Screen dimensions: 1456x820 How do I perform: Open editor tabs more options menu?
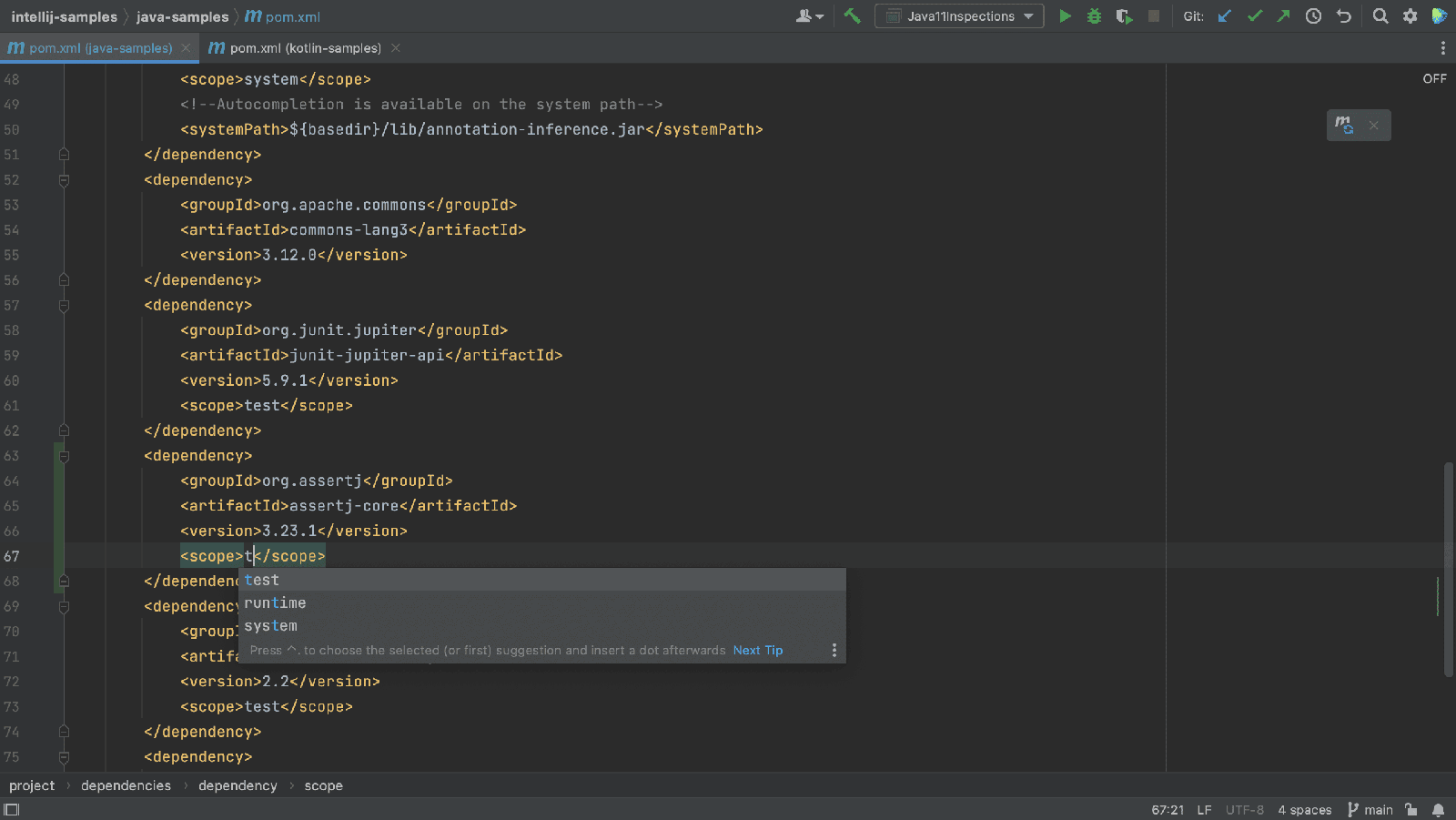(x=1442, y=48)
